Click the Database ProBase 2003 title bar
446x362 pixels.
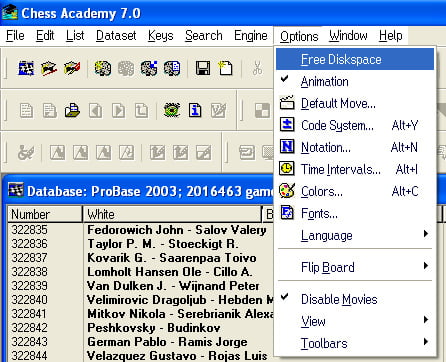[x=138, y=191]
